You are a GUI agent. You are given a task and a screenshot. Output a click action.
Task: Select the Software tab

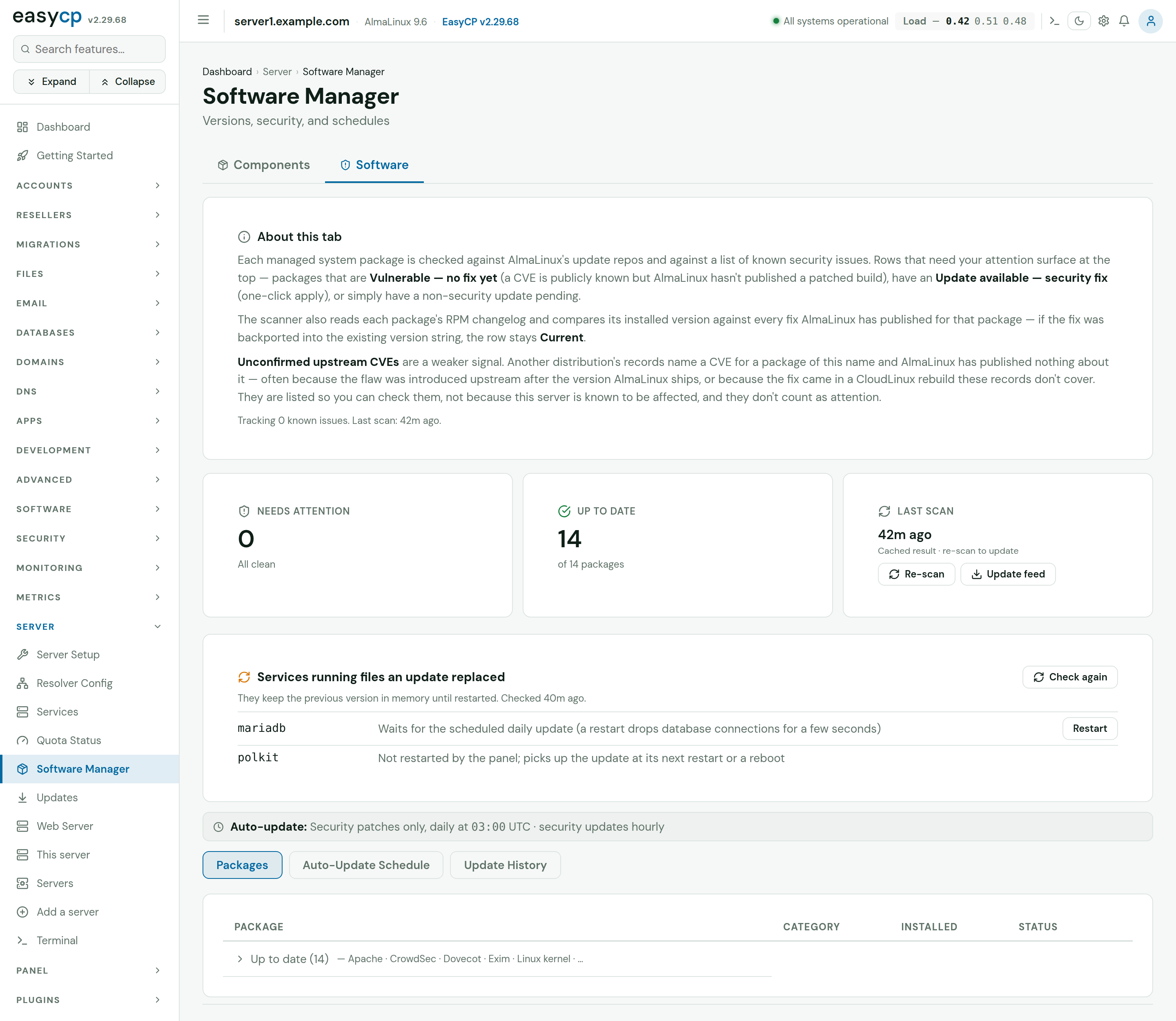(374, 165)
